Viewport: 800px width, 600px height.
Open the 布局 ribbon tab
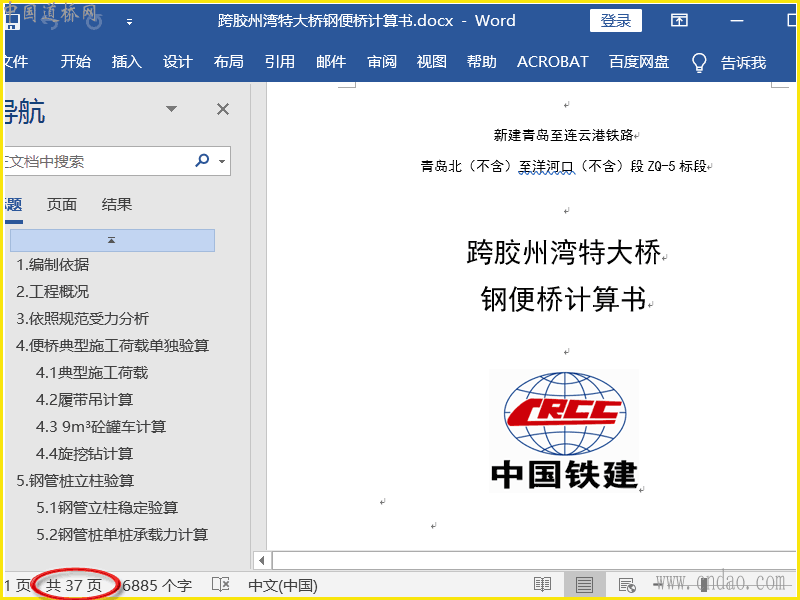(x=229, y=62)
